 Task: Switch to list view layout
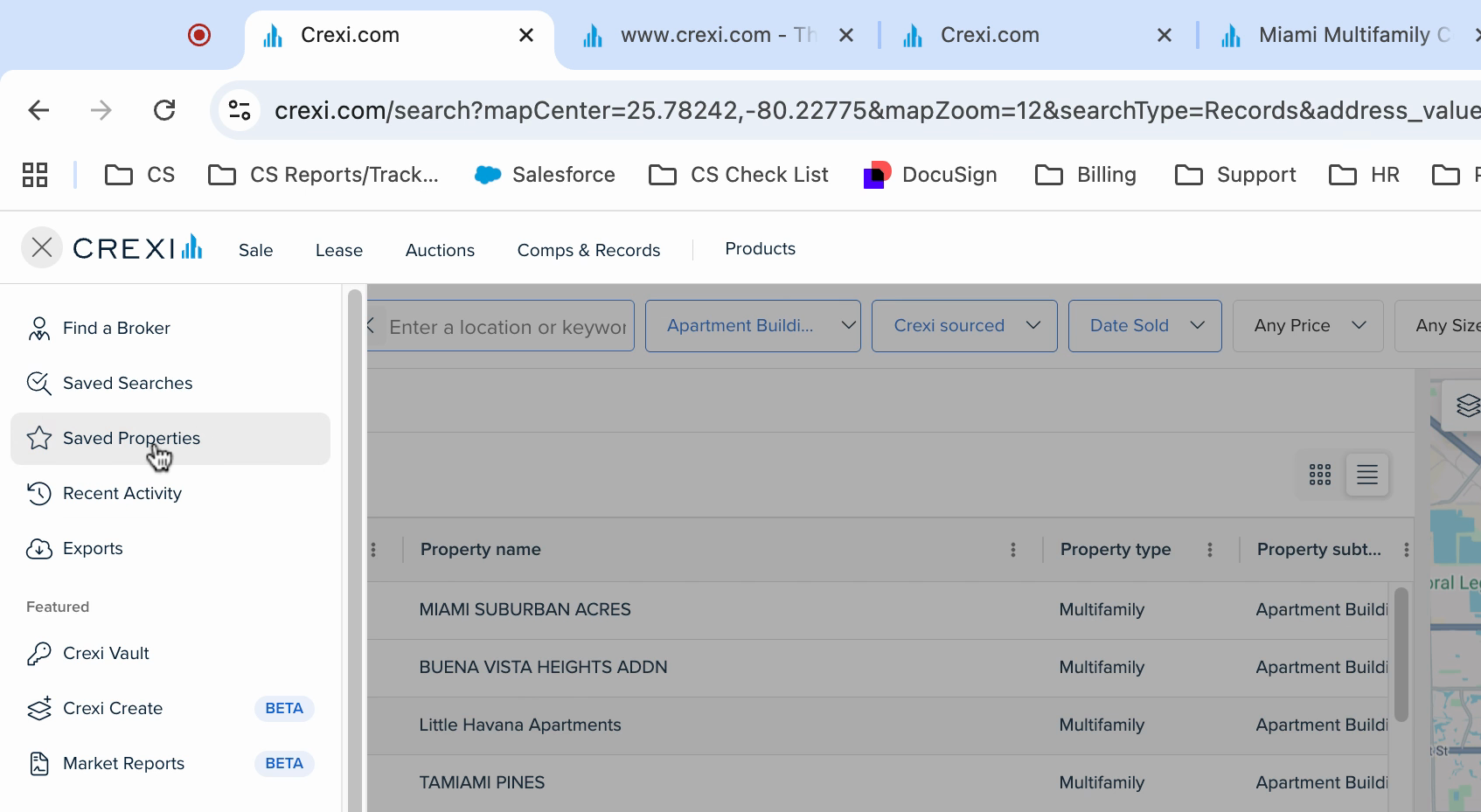tap(1366, 475)
